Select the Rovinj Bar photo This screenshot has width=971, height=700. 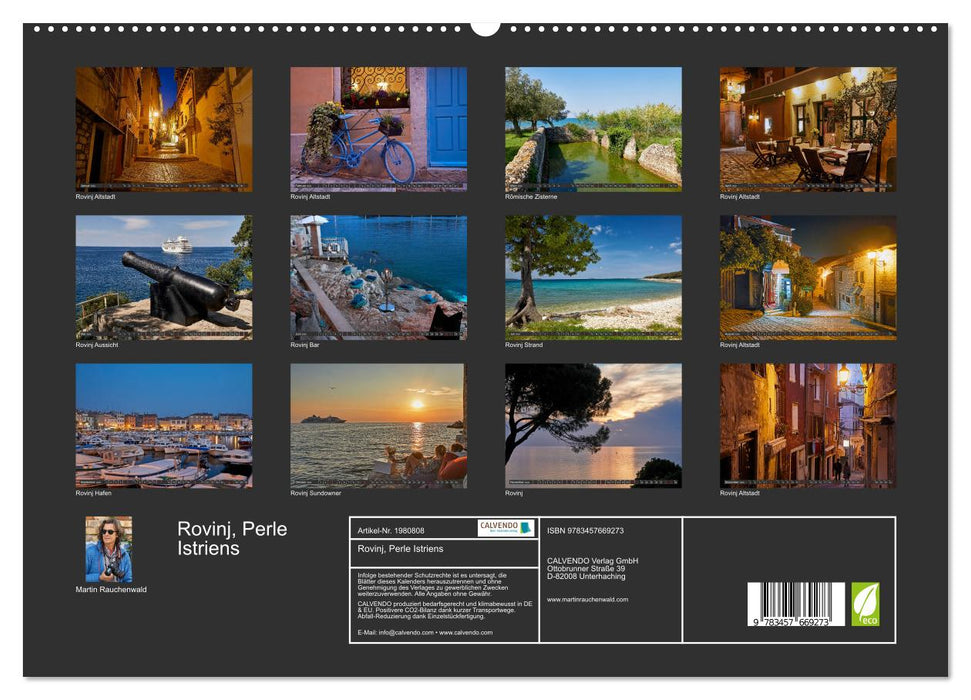(377, 278)
